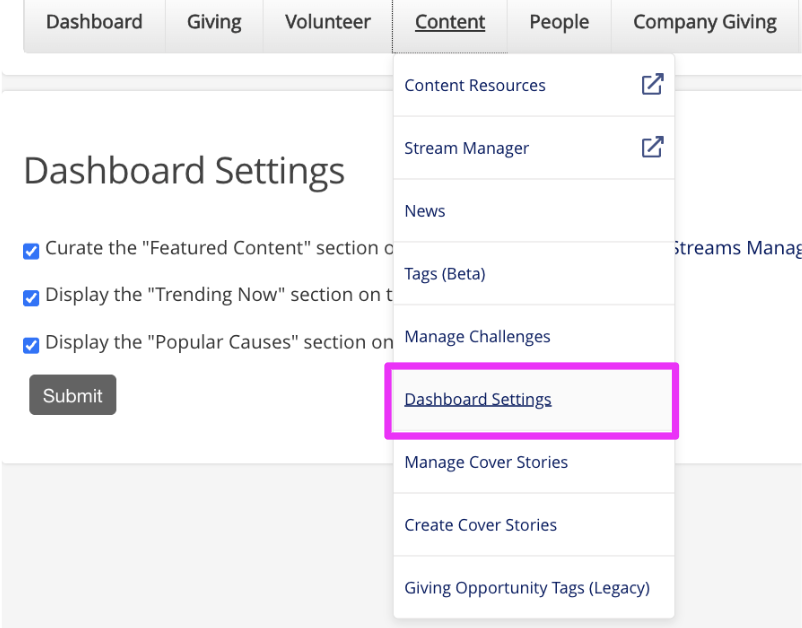Click the external link icon beside Content Resources
This screenshot has height=628, width=802.
pyautogui.click(x=653, y=84)
